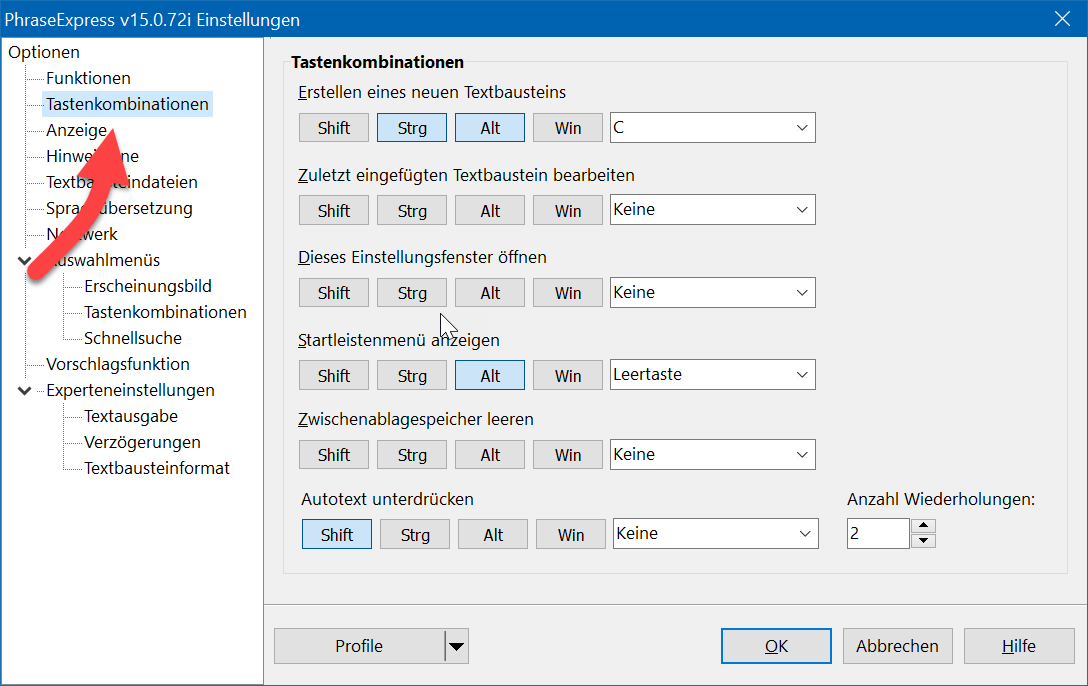Select top-level Tastenkombinationen tree item

tap(127, 104)
